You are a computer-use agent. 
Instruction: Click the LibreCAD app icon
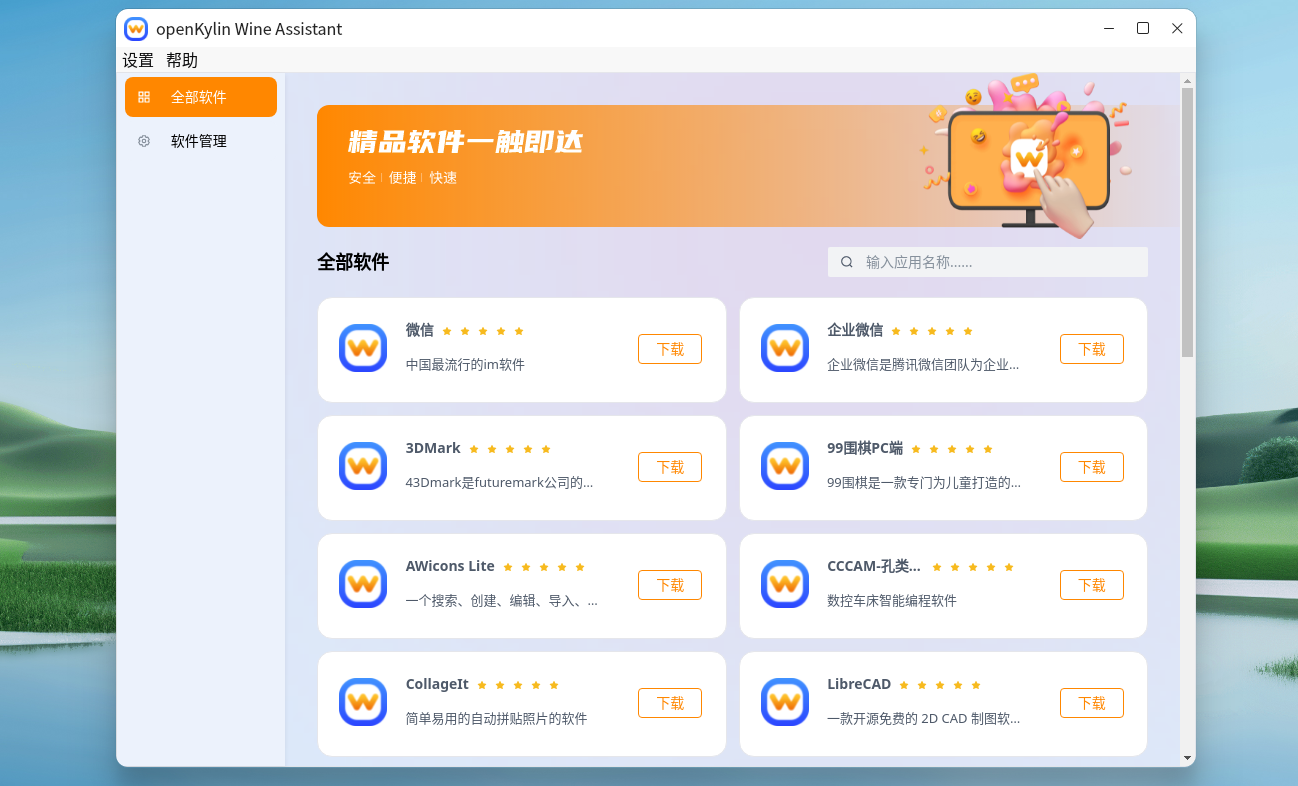coord(785,702)
